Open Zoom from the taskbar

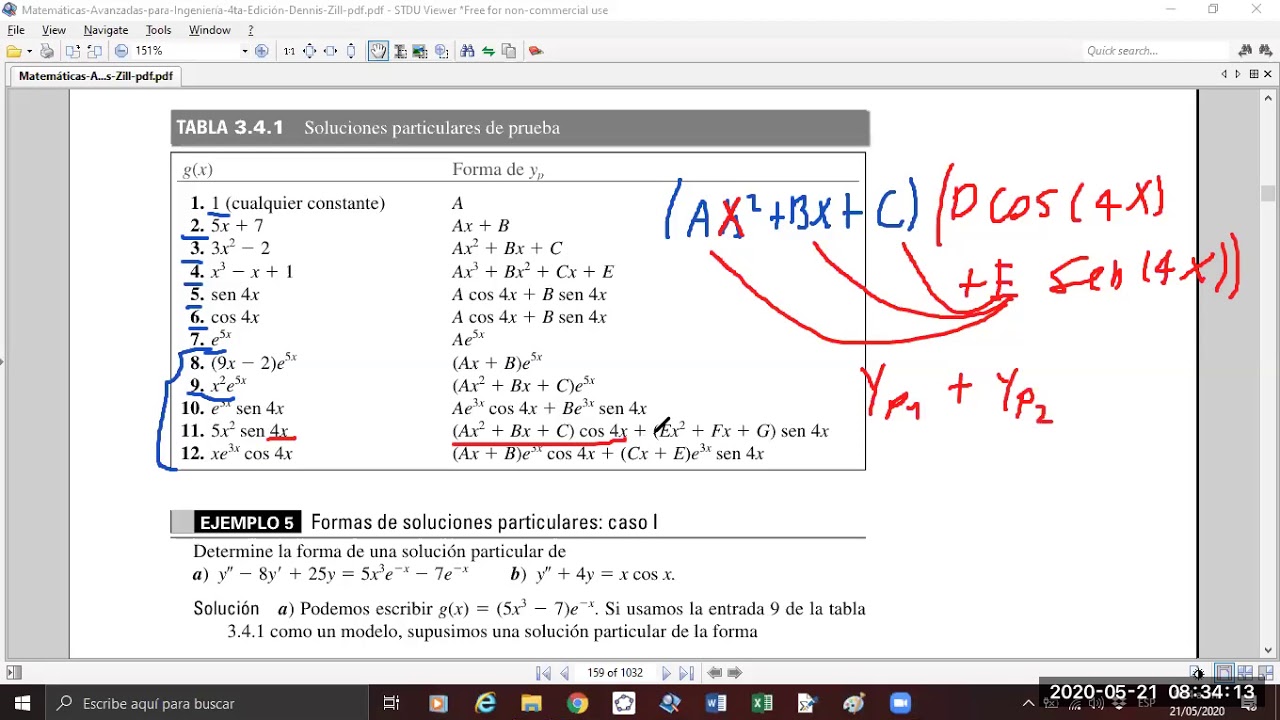[x=899, y=704]
